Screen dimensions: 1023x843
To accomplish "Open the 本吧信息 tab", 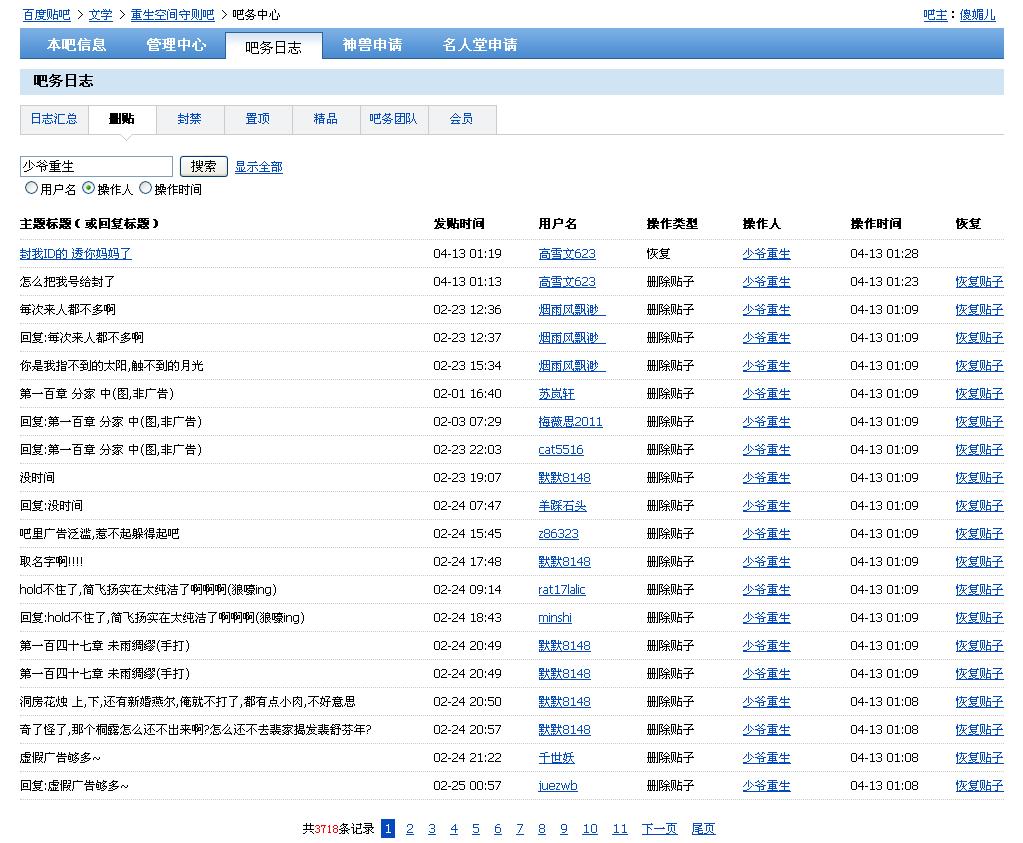I will pyautogui.click(x=76, y=44).
